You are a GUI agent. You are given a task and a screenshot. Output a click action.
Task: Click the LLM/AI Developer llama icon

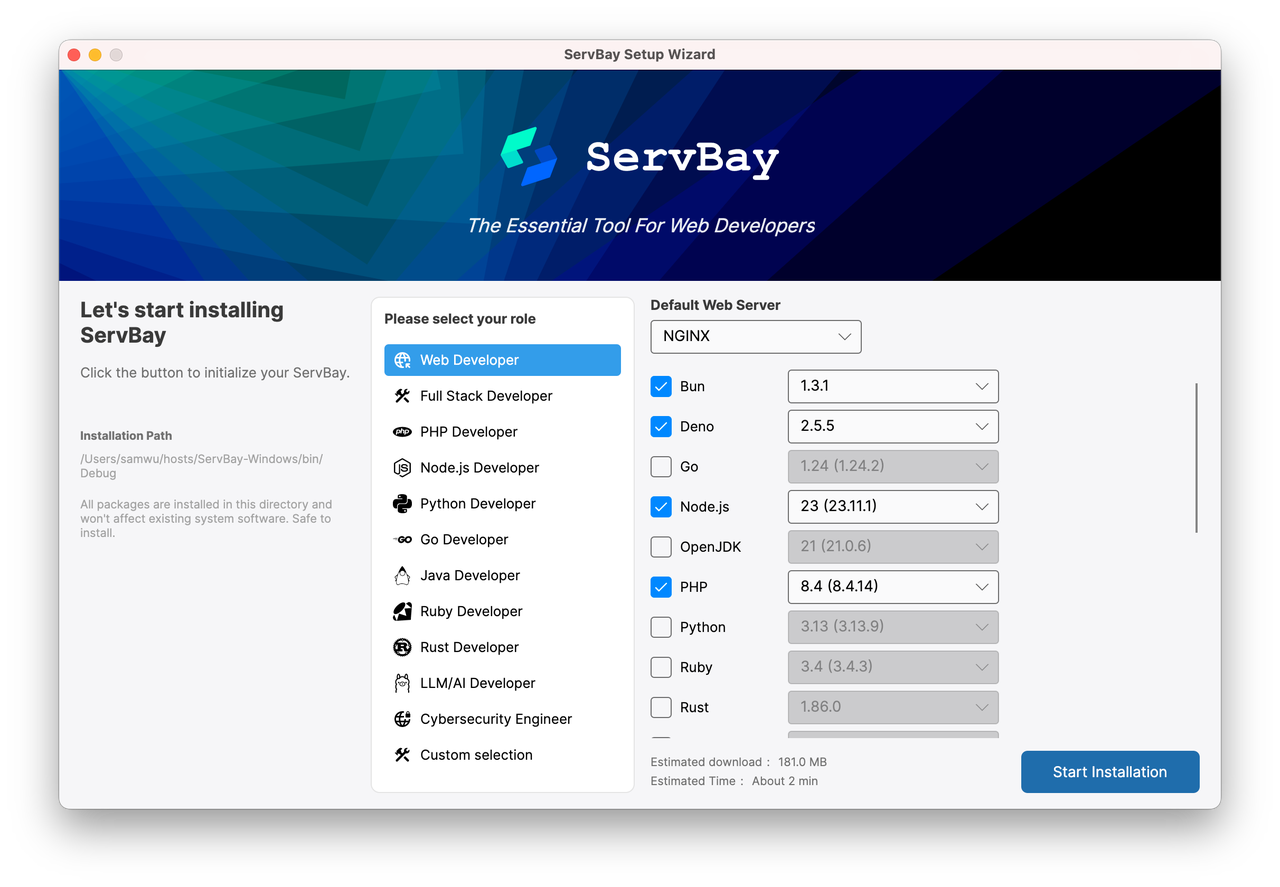(x=402, y=684)
